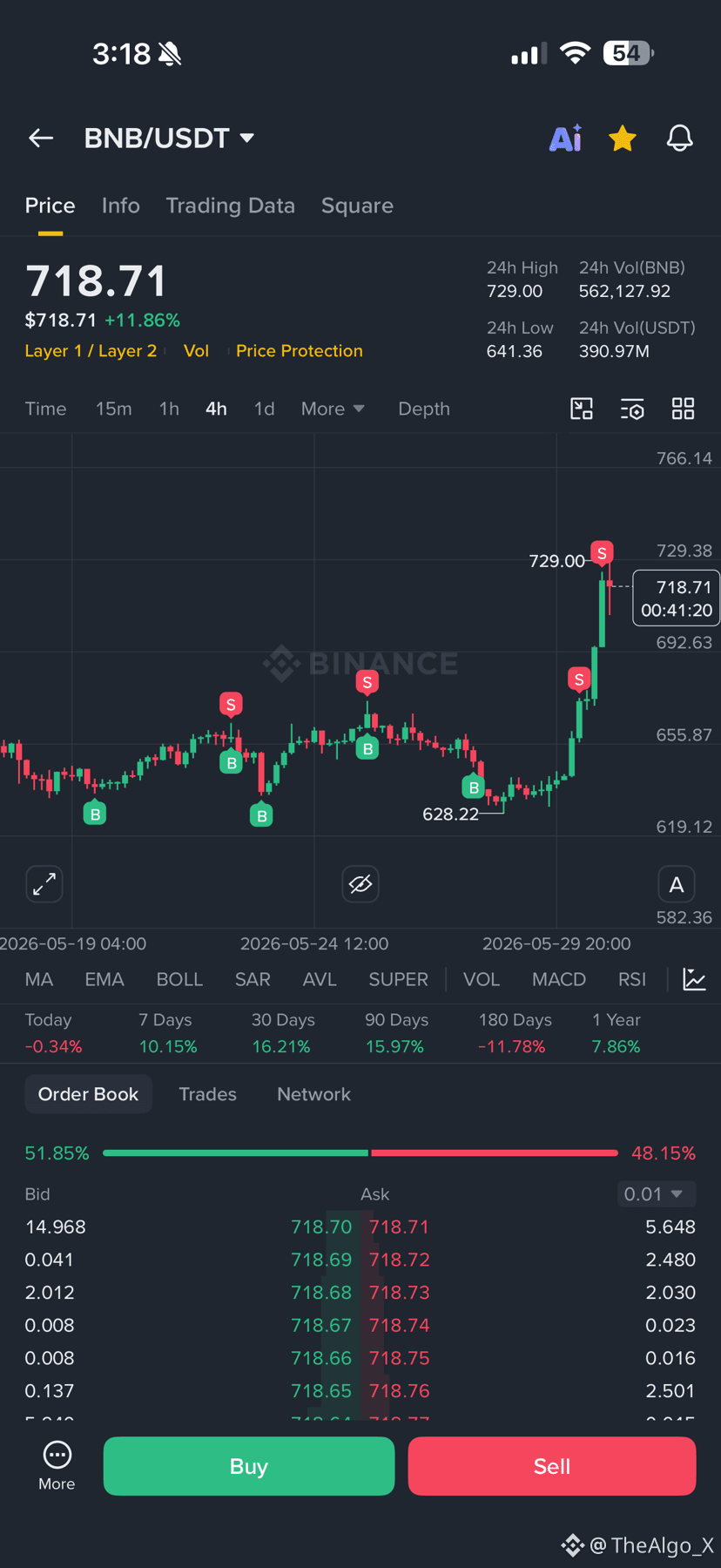The image size is (721, 1568).
Task: Select the Price tab
Action: [50, 206]
